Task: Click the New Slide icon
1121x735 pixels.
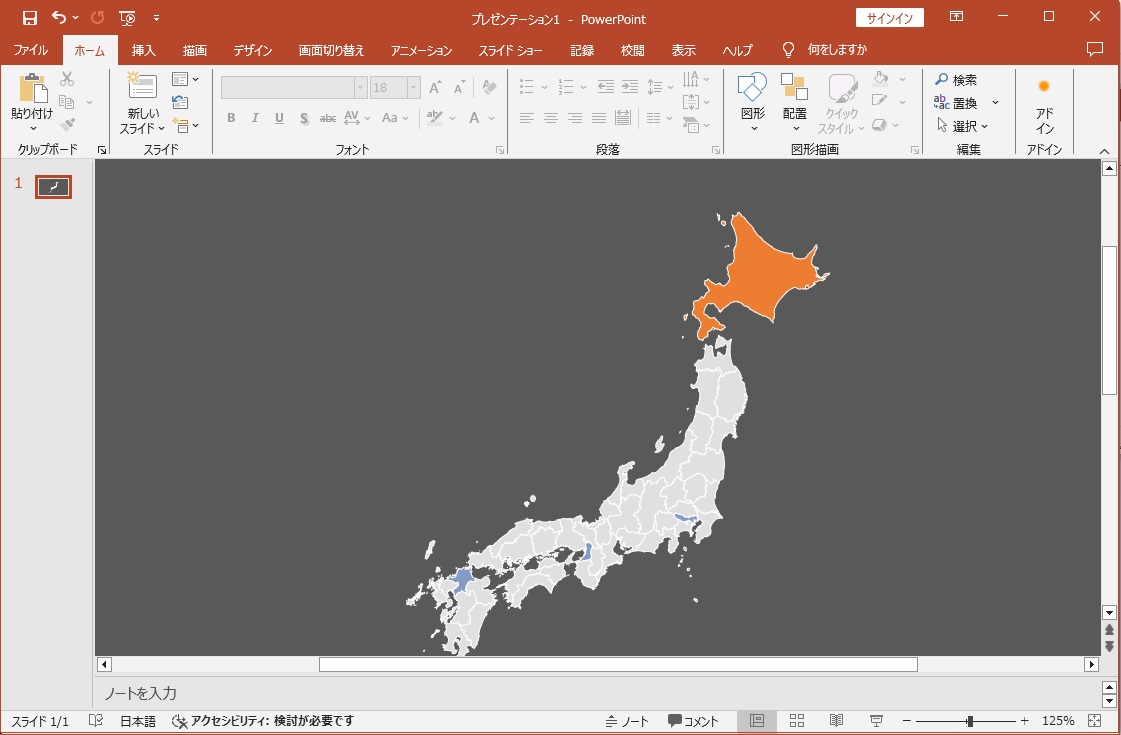Action: 142,87
